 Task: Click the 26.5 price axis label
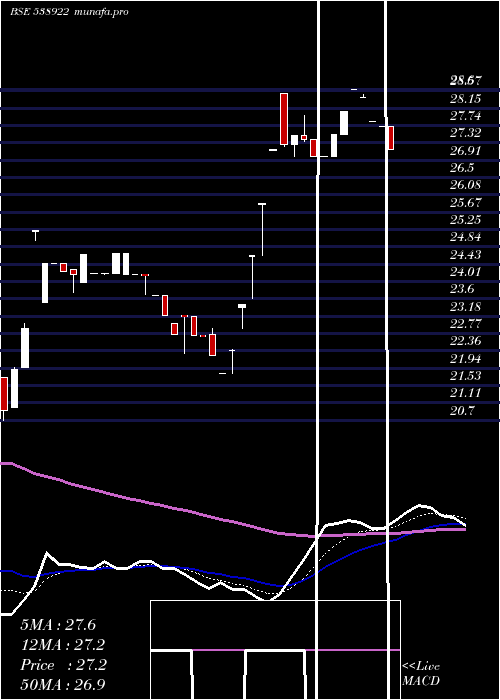462,168
